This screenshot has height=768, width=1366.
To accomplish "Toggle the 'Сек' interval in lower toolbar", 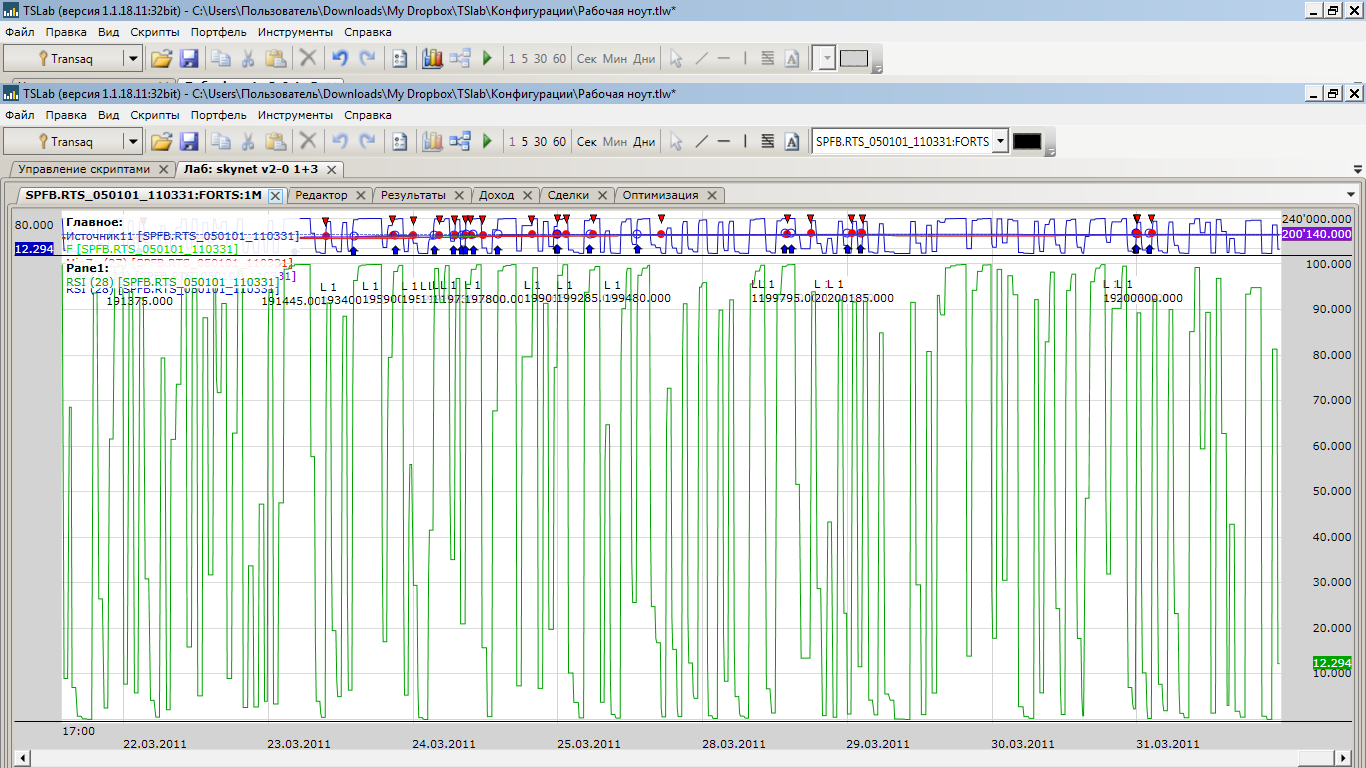I will click(587, 142).
